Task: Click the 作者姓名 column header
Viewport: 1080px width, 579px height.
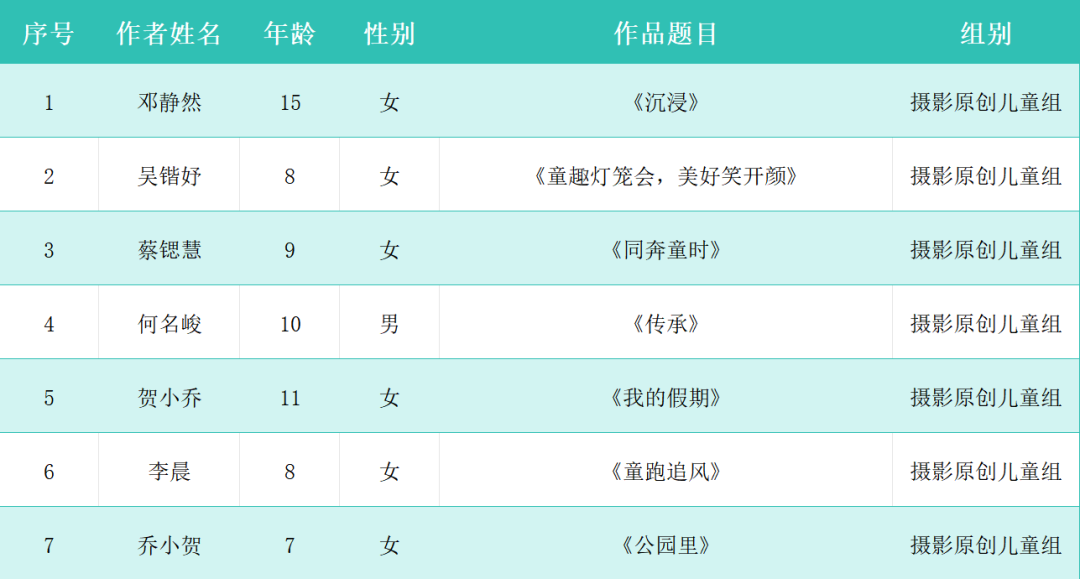Action: 169,34
